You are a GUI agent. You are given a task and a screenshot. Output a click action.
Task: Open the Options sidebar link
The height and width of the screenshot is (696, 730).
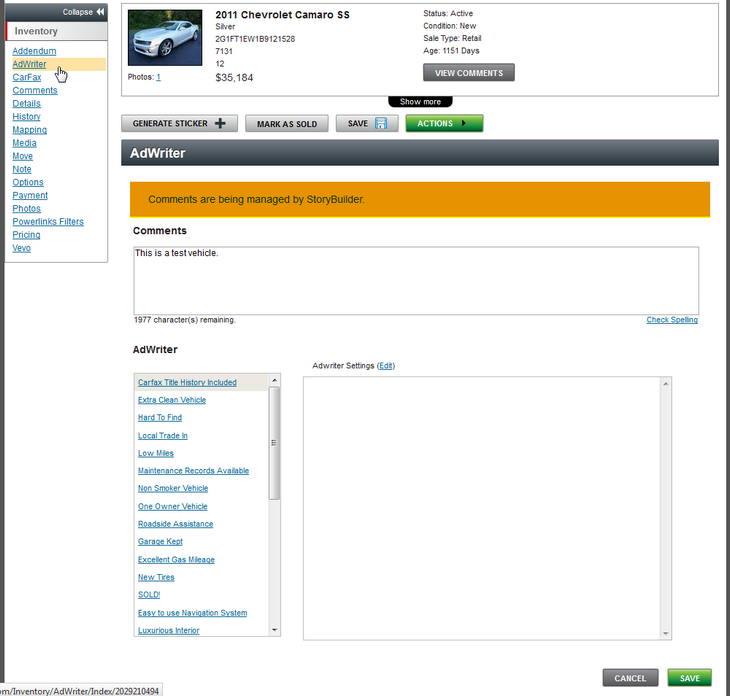(x=28, y=182)
